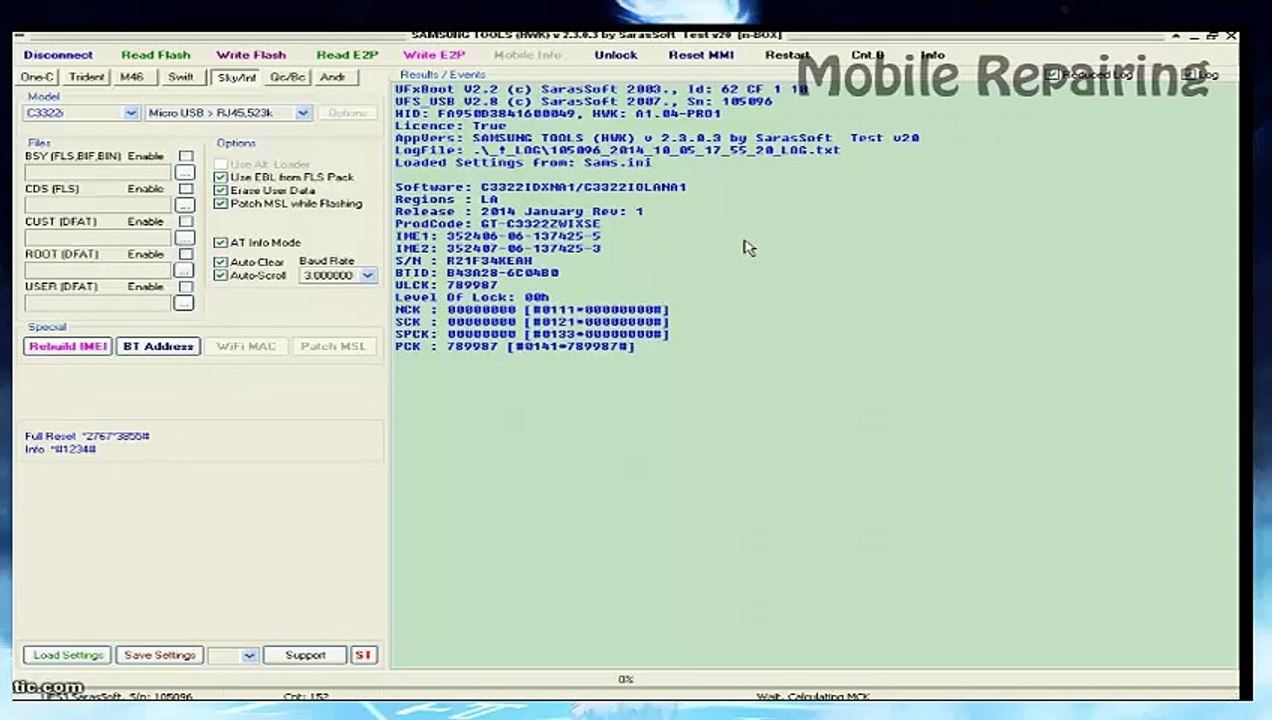Click the USER file path field

pos(98,303)
